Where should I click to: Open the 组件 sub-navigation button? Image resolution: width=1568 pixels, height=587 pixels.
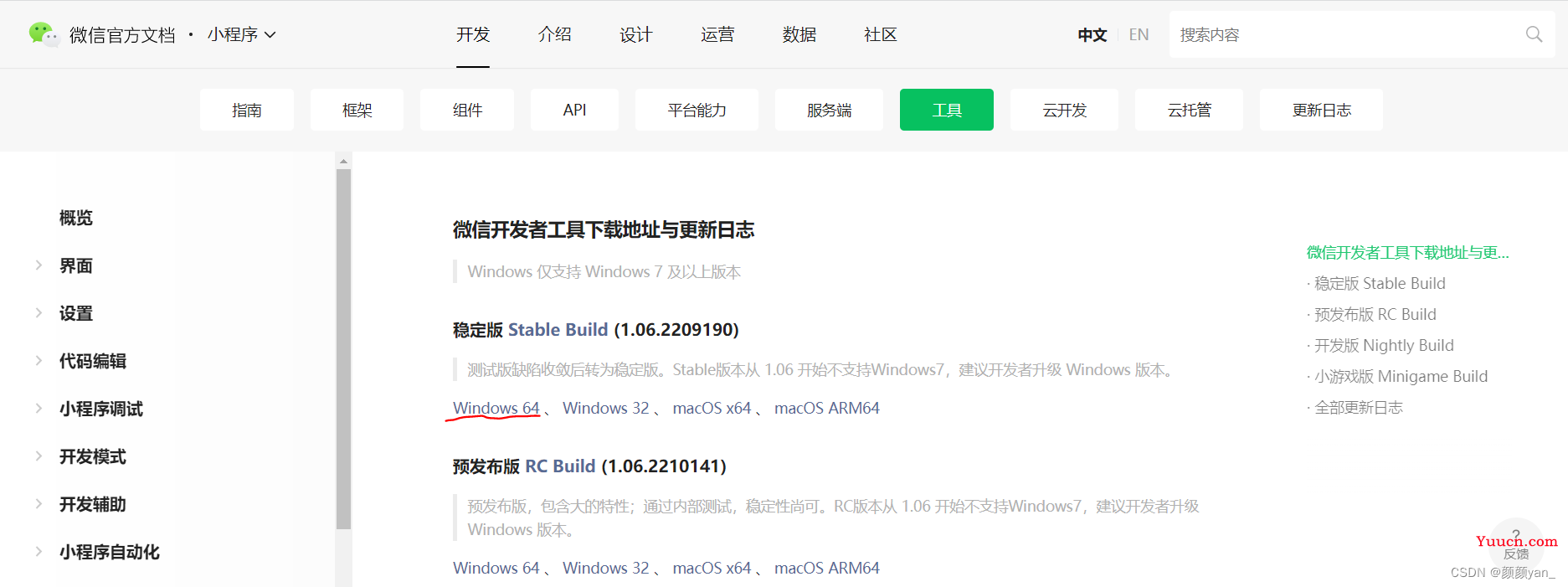click(467, 110)
